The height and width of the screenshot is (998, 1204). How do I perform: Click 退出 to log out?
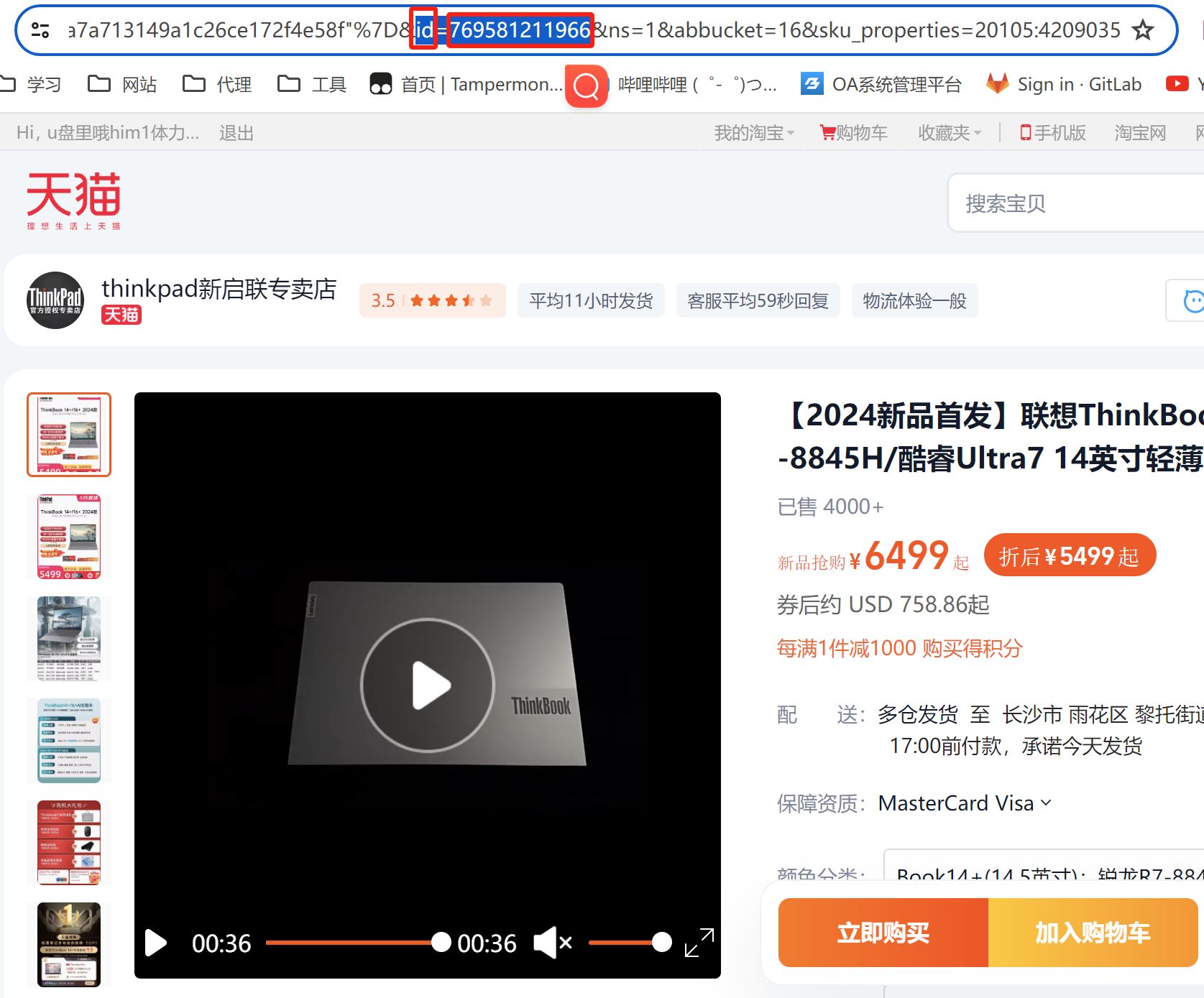click(236, 133)
